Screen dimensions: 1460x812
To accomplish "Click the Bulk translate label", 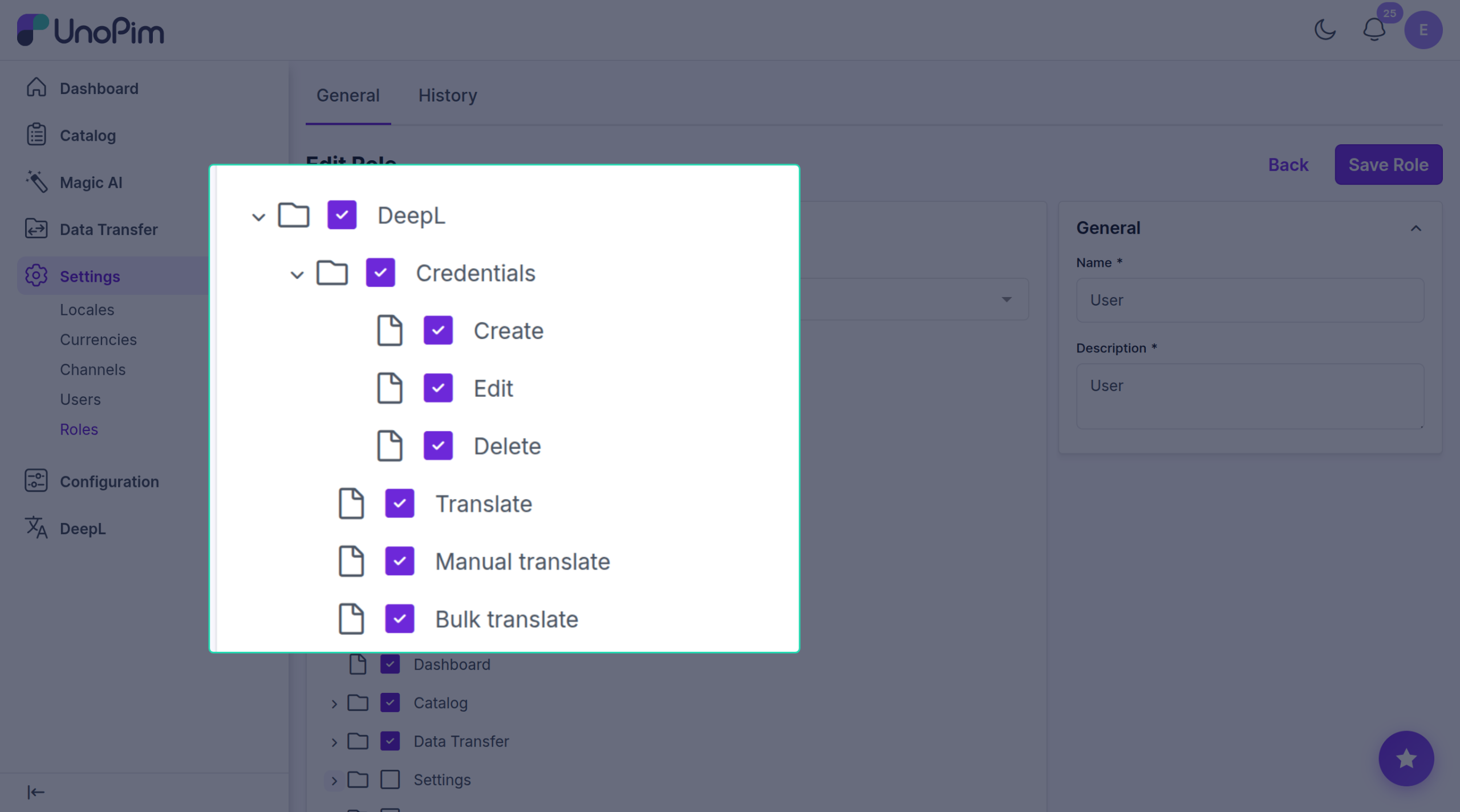I will [x=506, y=619].
